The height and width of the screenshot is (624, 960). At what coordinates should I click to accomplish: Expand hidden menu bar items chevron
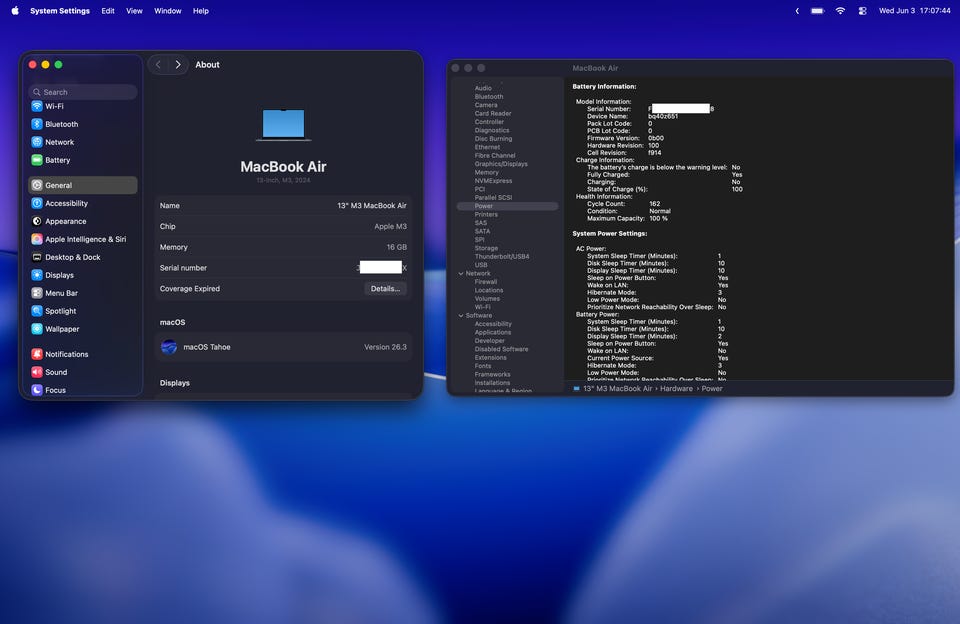coord(797,10)
